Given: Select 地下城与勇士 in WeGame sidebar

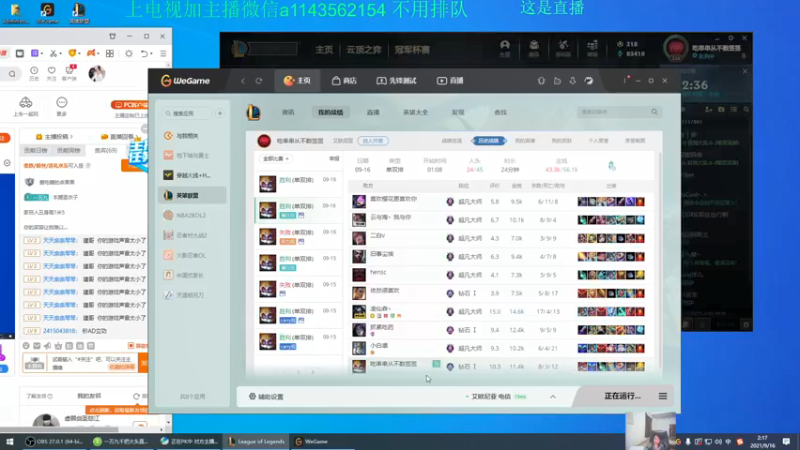Looking at the screenshot, I should coord(192,155).
